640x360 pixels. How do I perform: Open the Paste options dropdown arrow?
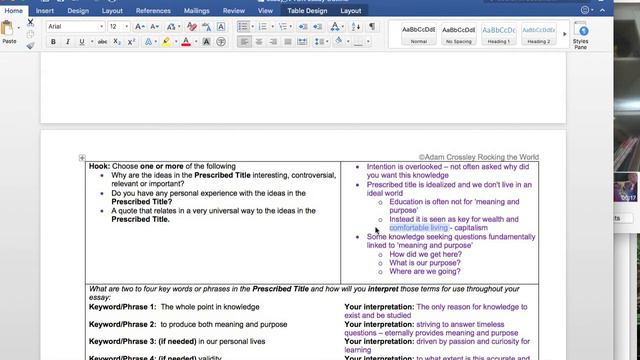[x=18, y=28]
